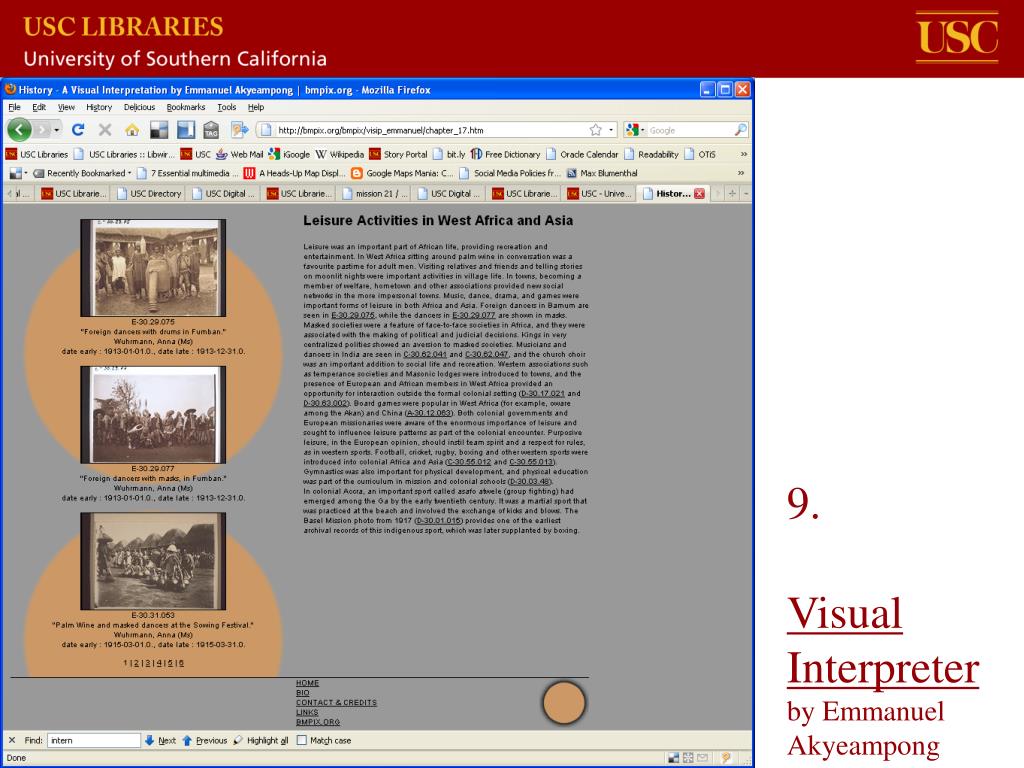Click the blue-arrow toolbar icon beside the address bar
Viewport: 1024px width, 768px height.
click(239, 130)
